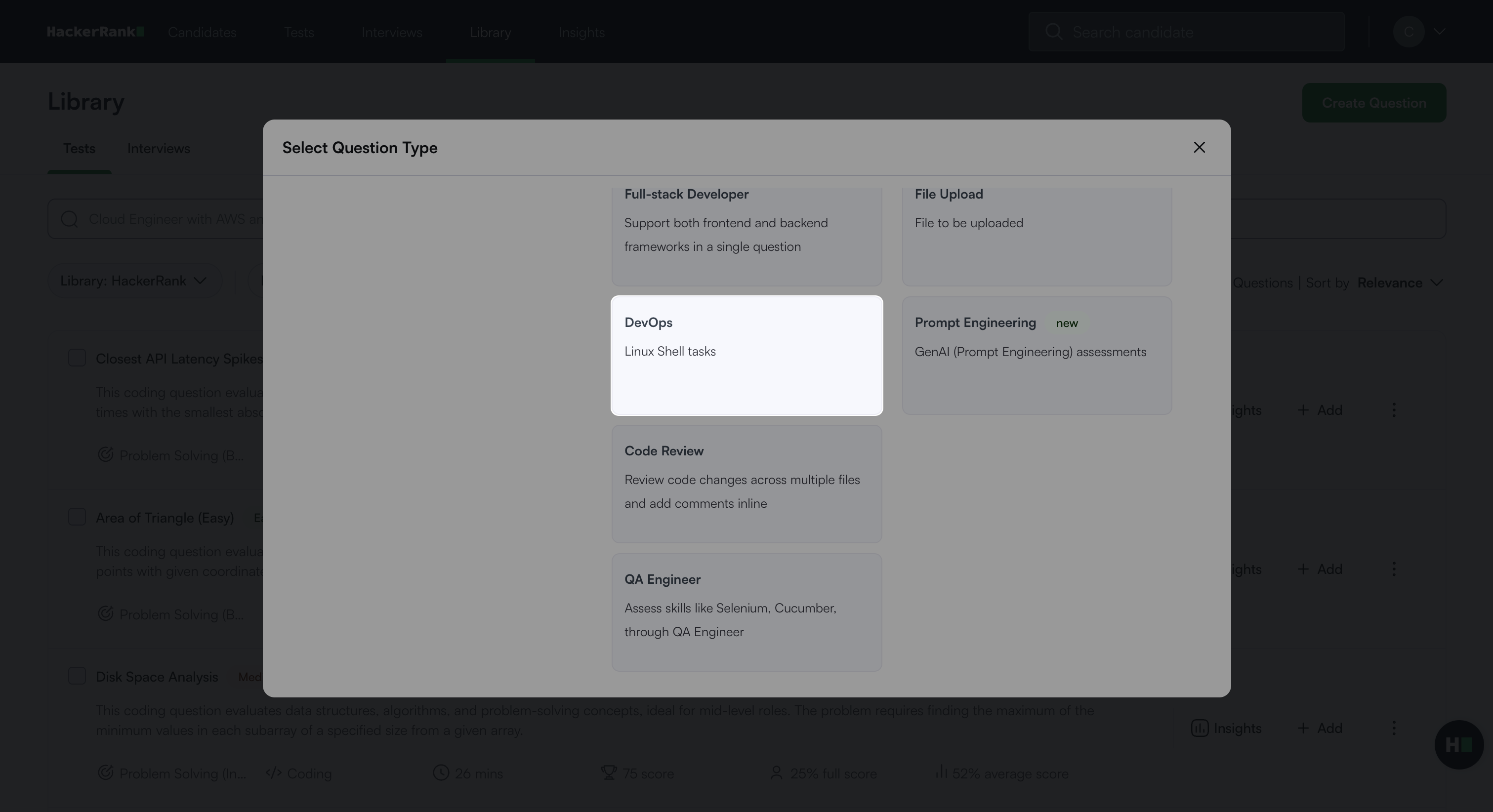
Task: Select the QA Engineer question type
Action: (746, 612)
